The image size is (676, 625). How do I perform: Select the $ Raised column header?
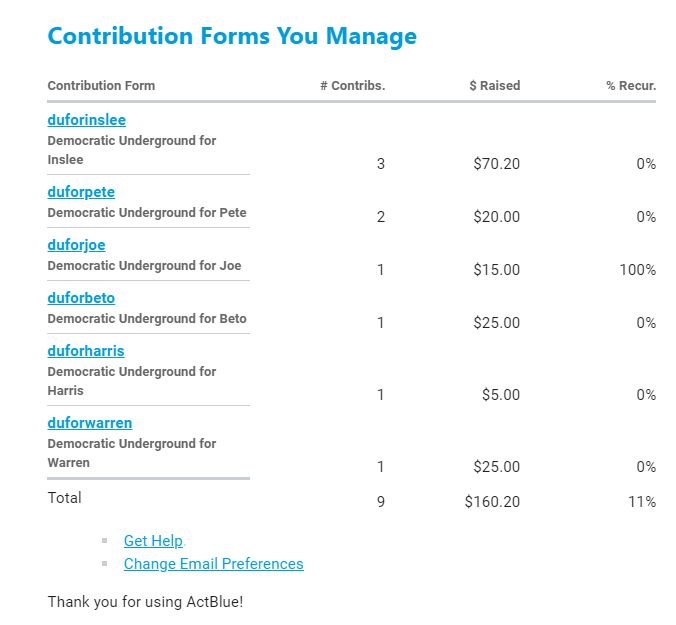(x=494, y=86)
